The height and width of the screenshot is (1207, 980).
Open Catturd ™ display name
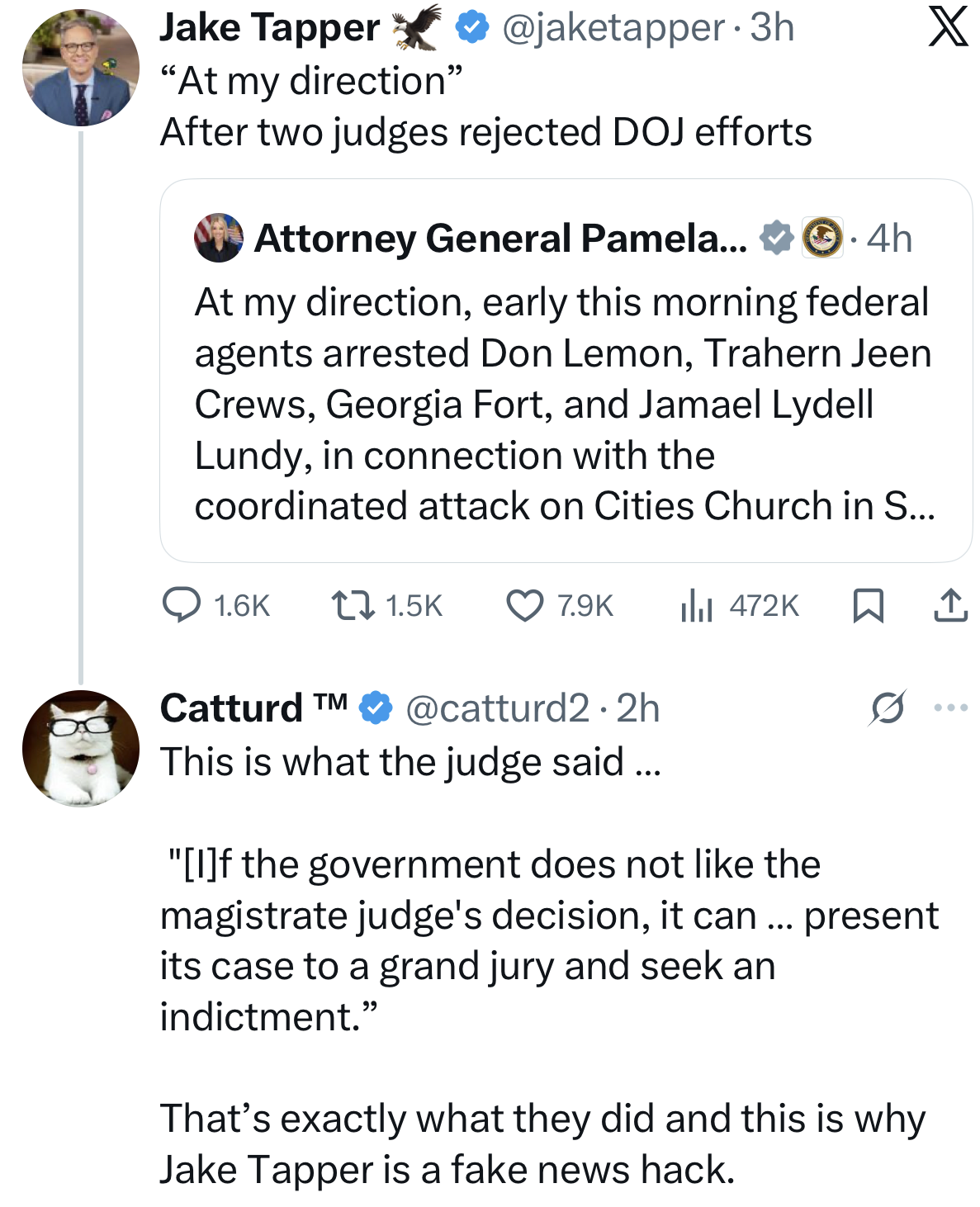(253, 708)
